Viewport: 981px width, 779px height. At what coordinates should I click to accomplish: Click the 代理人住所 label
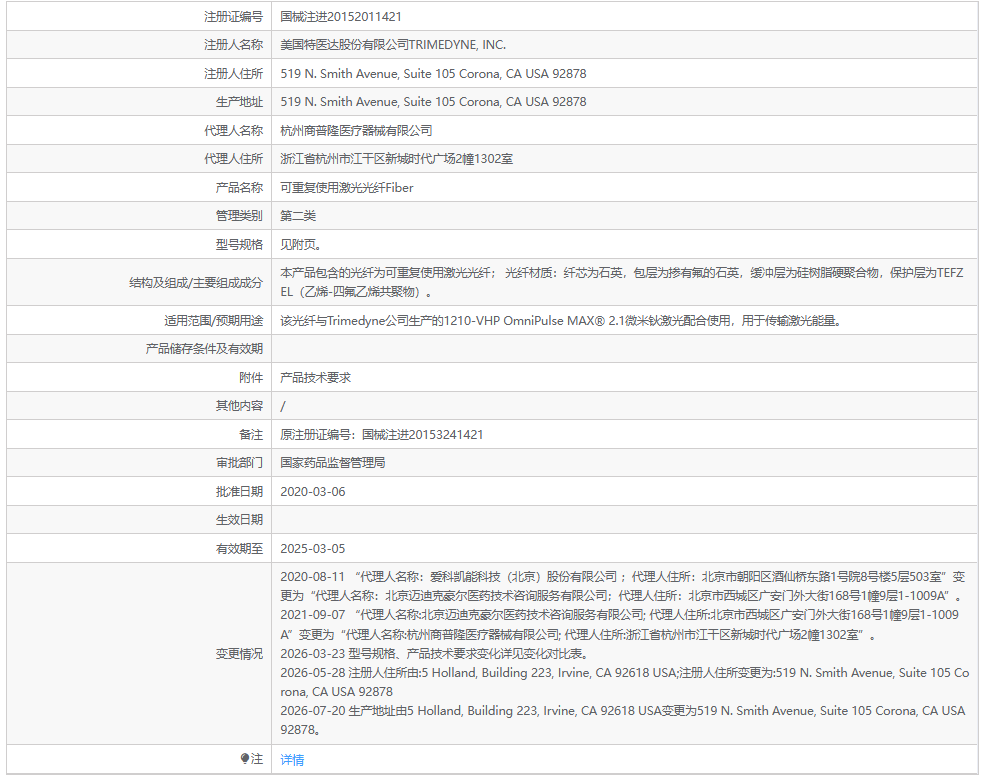(233, 159)
